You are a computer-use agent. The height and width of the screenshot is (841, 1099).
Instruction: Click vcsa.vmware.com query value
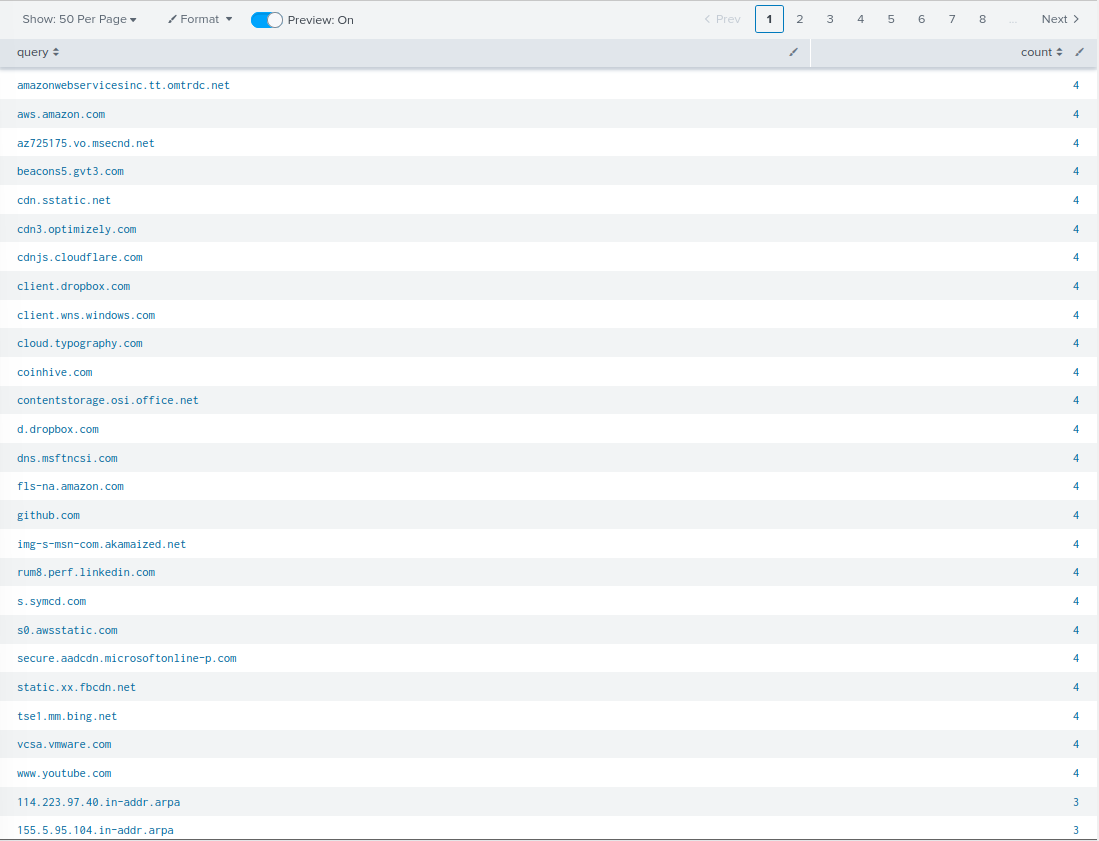(64, 744)
